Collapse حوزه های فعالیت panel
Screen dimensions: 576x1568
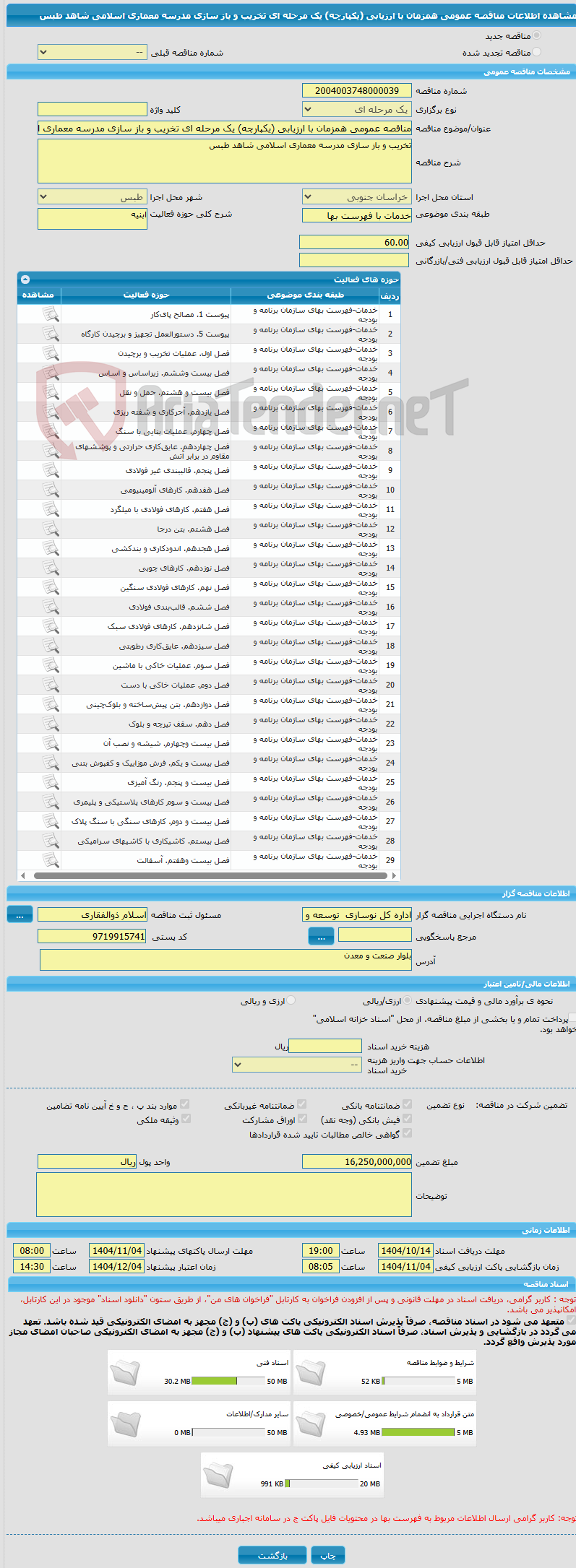[x=25, y=280]
